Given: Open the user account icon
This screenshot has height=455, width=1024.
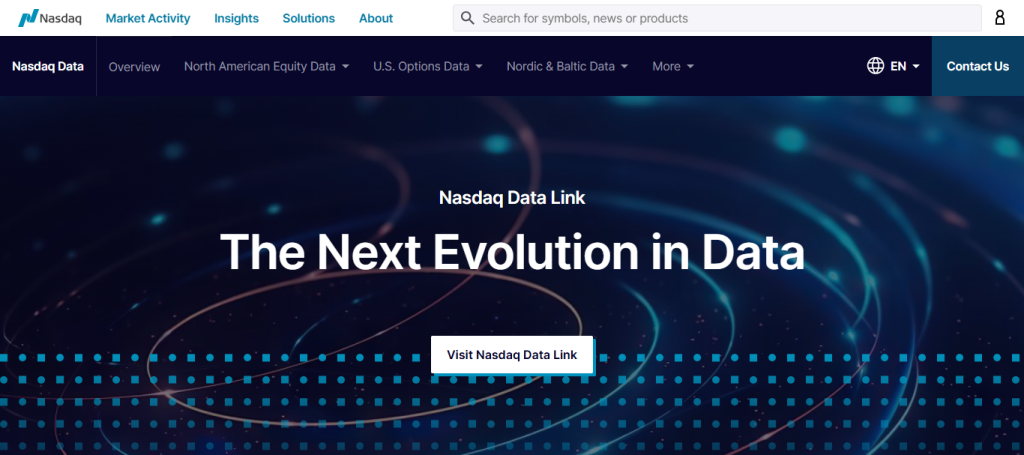Looking at the screenshot, I should pyautogui.click(x=1000, y=18).
